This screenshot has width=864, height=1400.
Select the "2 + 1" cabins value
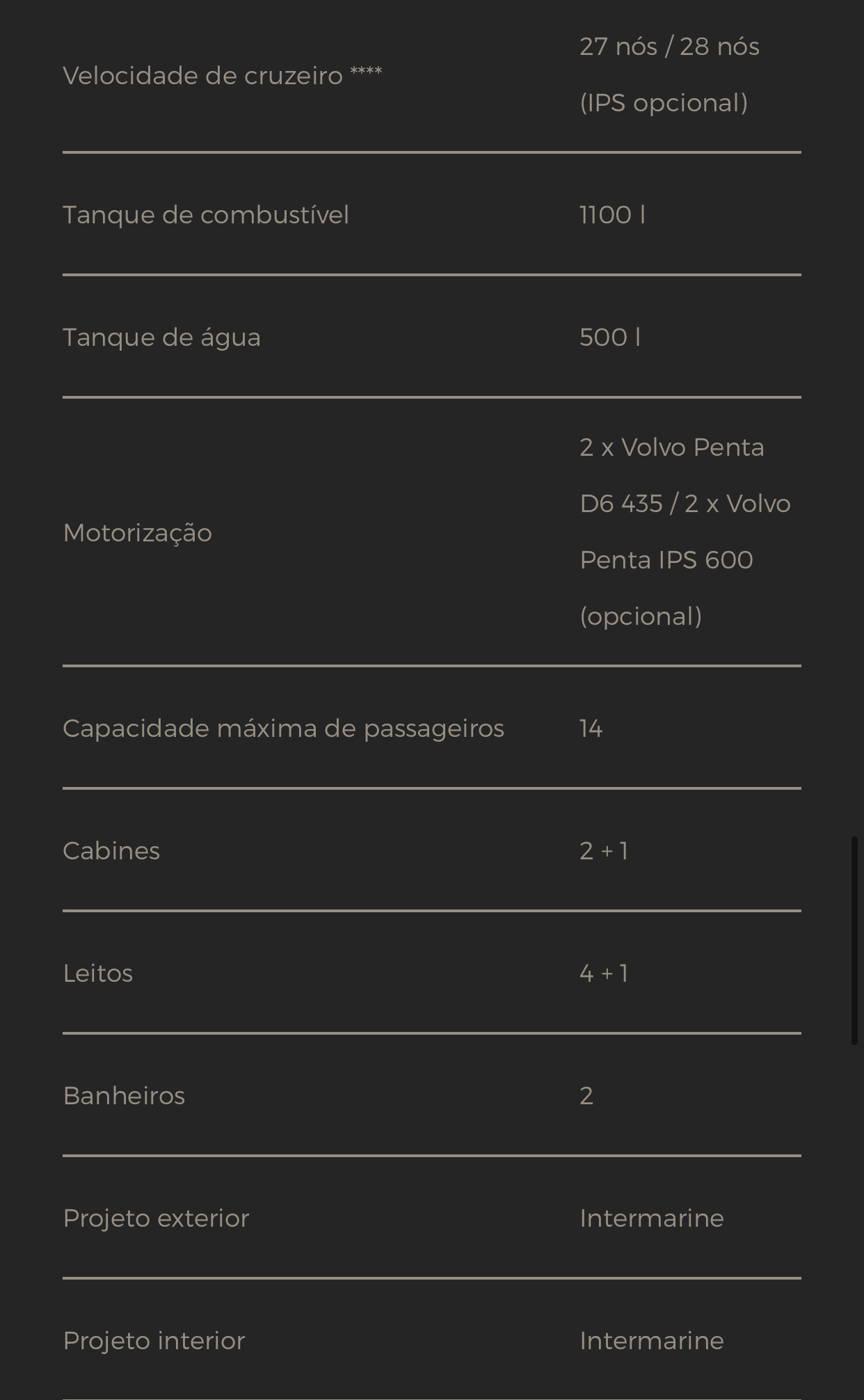(x=603, y=851)
